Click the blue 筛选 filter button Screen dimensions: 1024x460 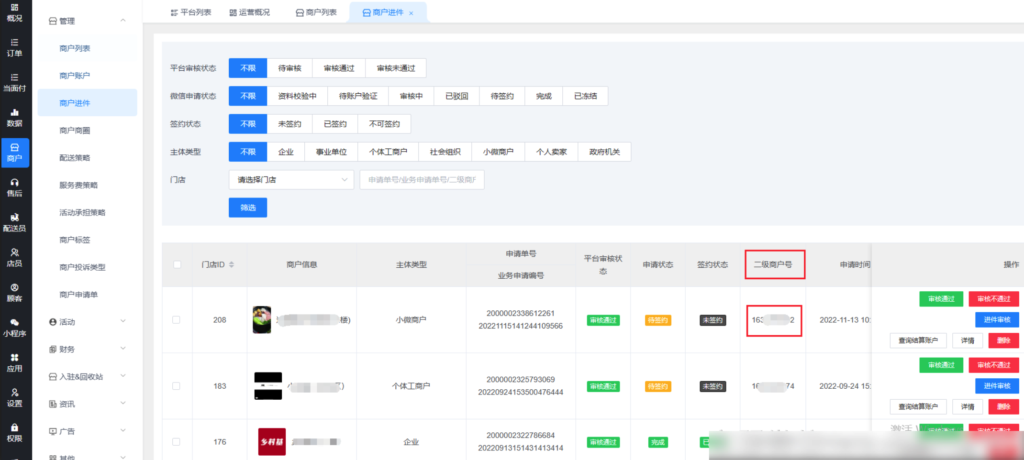[248, 207]
